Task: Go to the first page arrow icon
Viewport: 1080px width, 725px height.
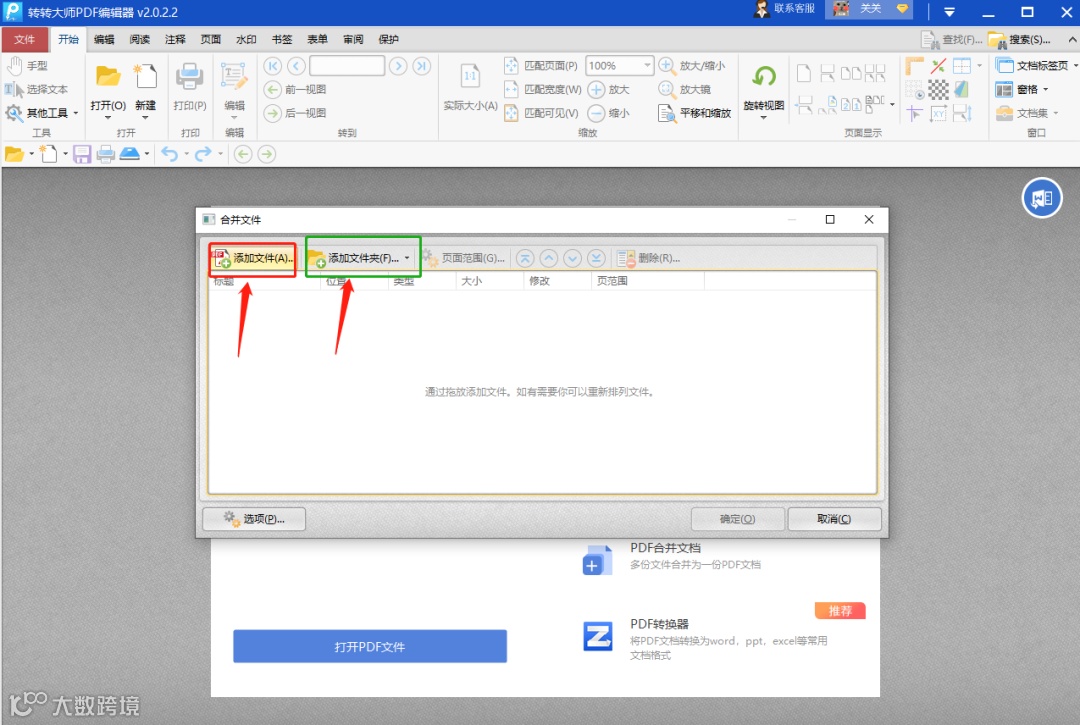Action: 273,66
